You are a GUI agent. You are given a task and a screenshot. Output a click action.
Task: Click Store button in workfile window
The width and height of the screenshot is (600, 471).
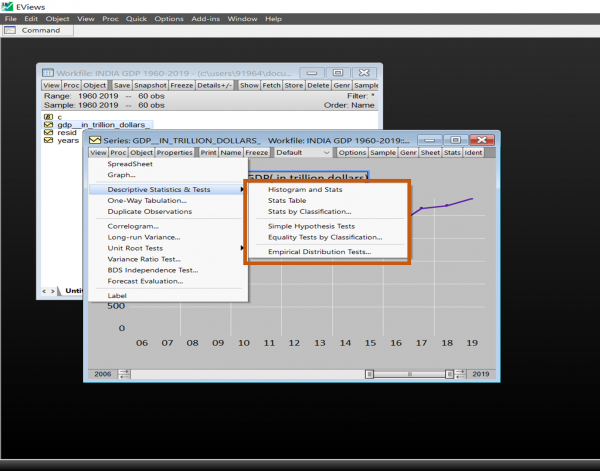point(293,85)
